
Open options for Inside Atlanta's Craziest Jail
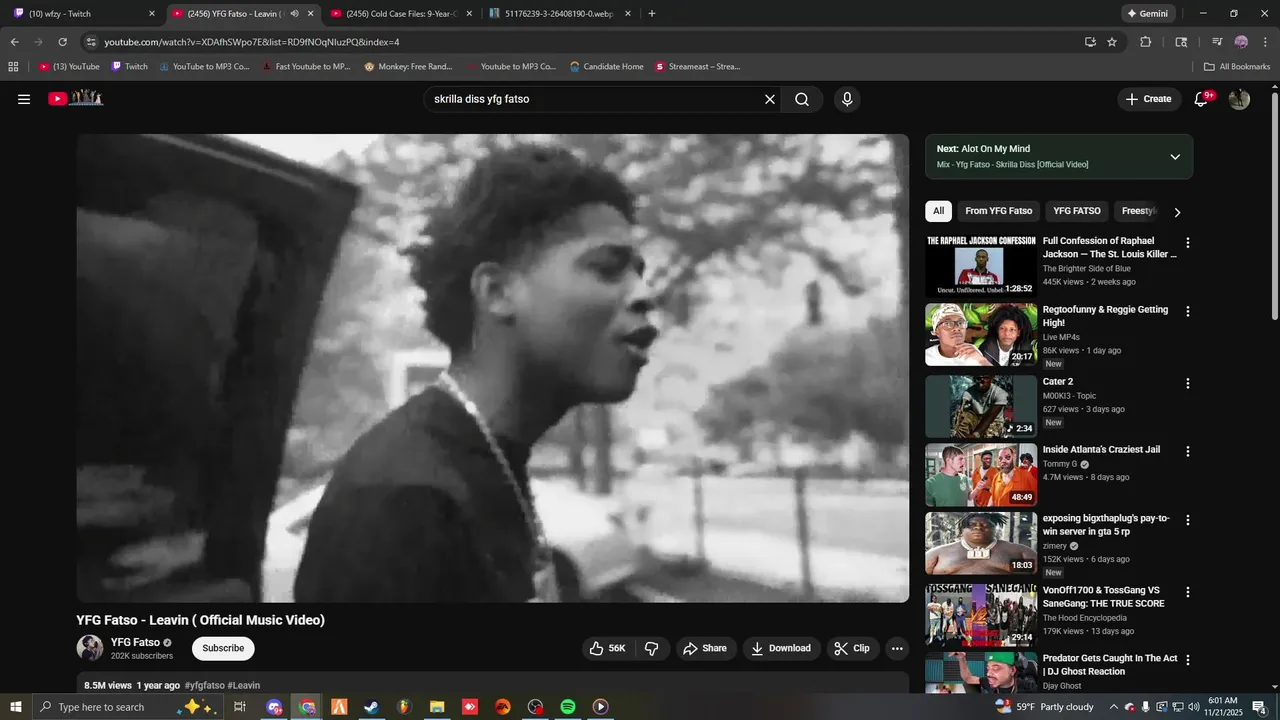[x=1188, y=452]
